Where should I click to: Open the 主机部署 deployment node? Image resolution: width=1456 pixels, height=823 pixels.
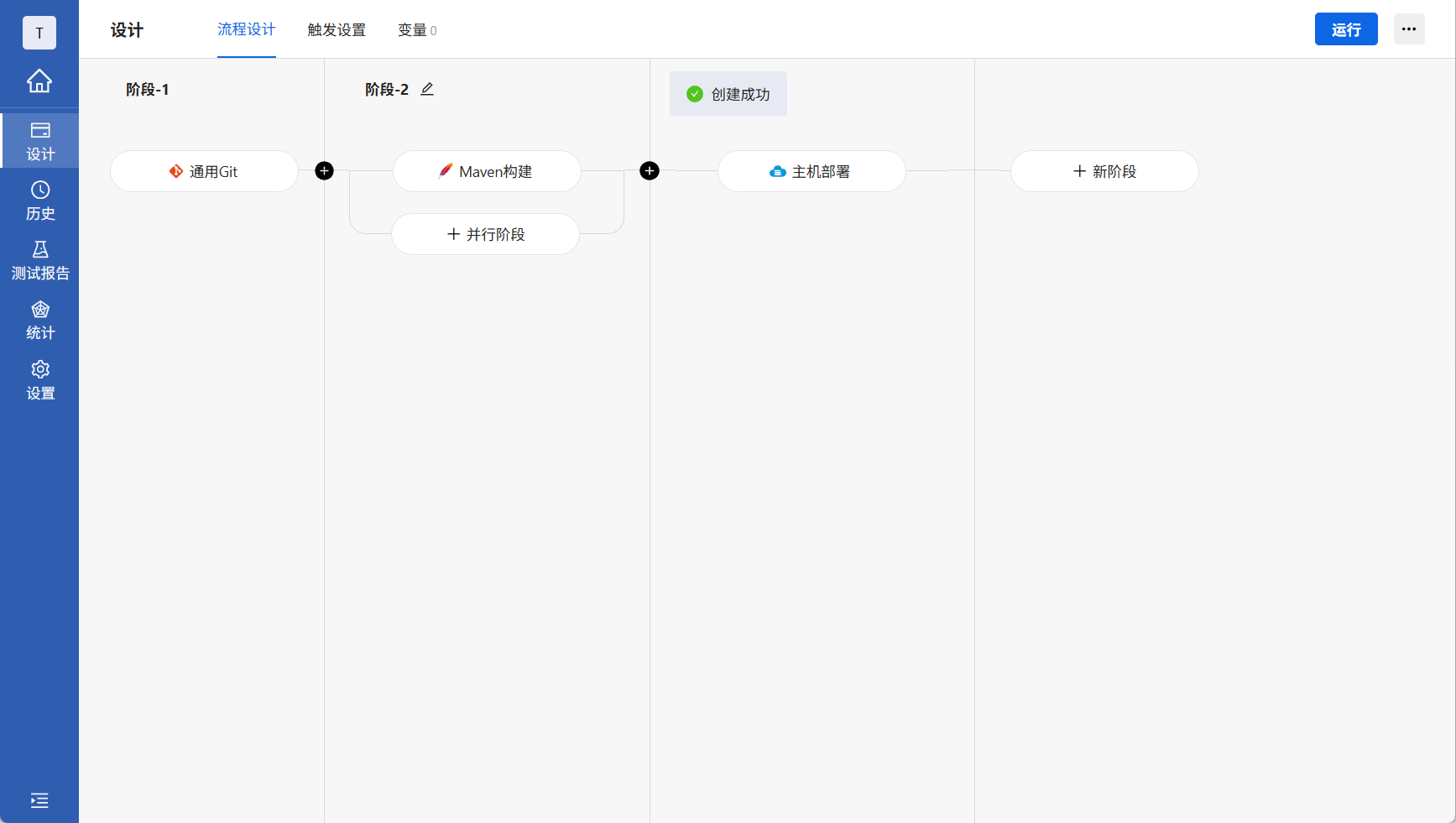tap(811, 171)
